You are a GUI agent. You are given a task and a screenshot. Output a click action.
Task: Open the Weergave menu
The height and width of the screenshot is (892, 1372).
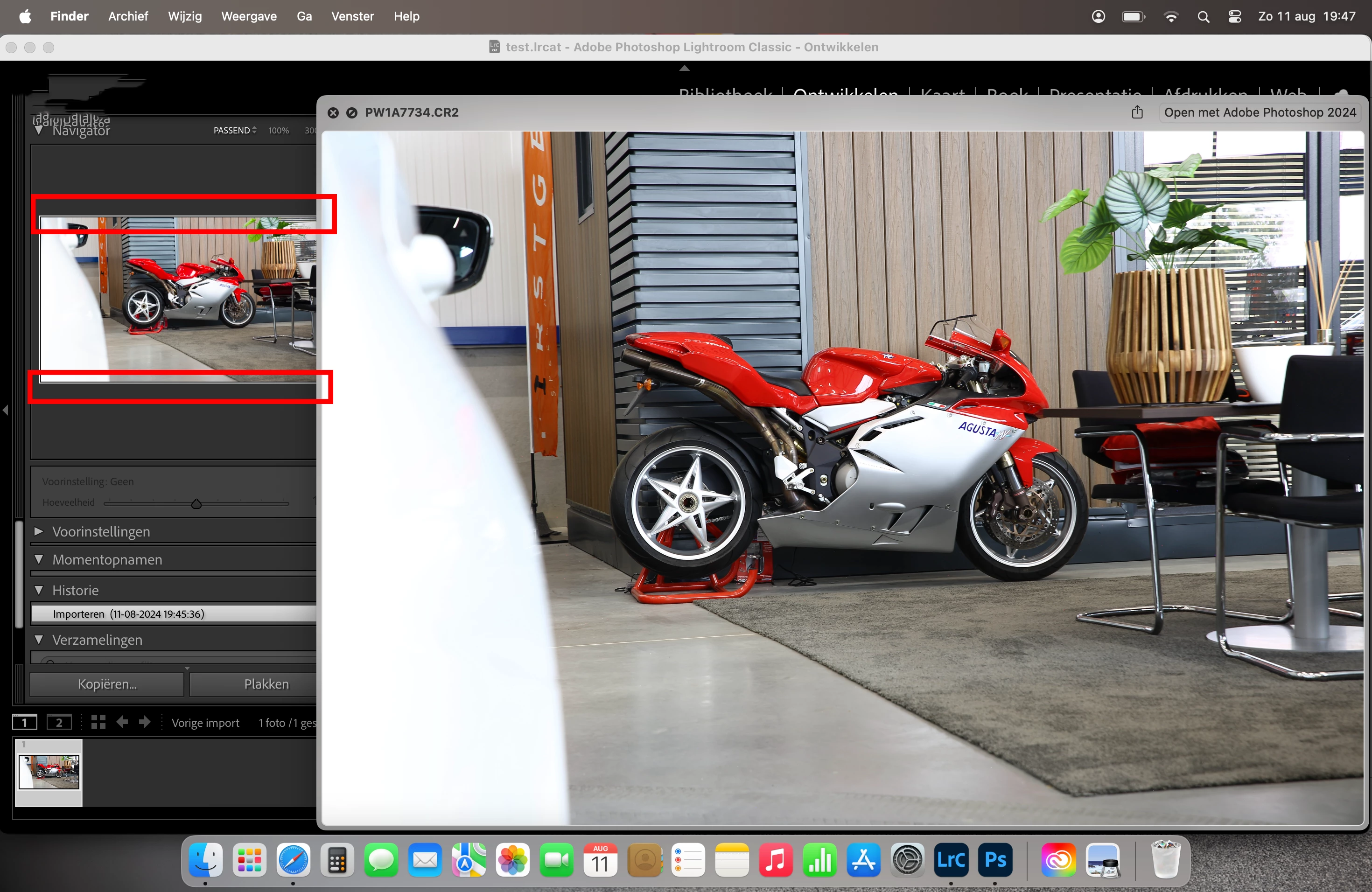(x=248, y=16)
